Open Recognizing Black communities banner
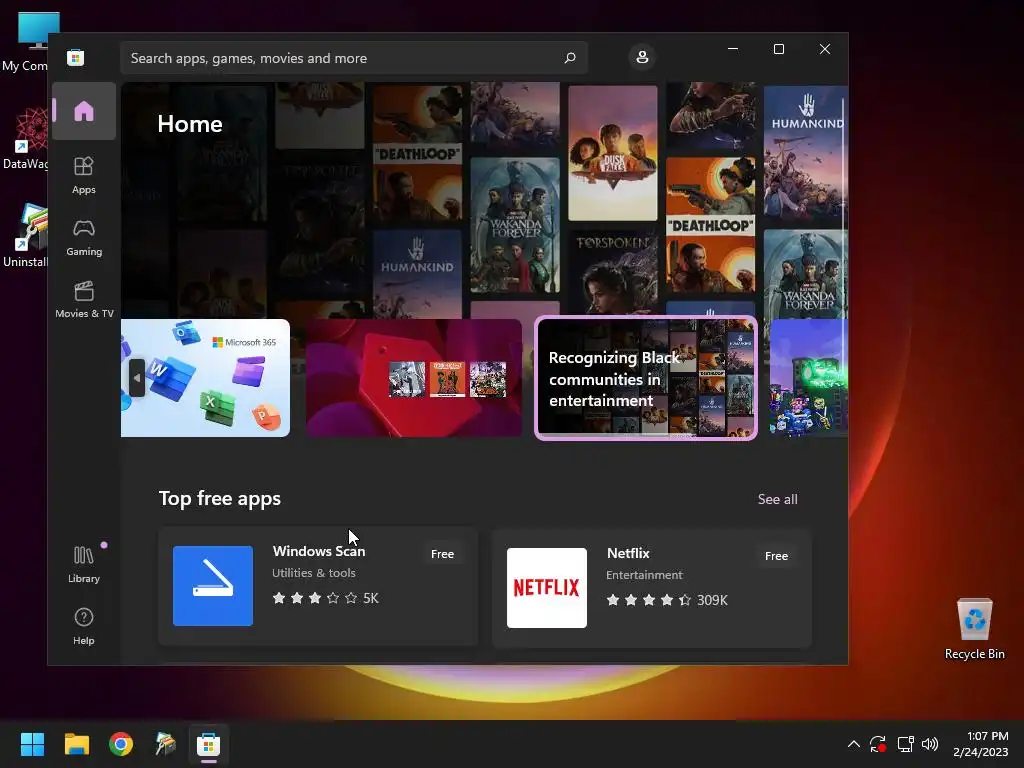 pyautogui.click(x=646, y=377)
